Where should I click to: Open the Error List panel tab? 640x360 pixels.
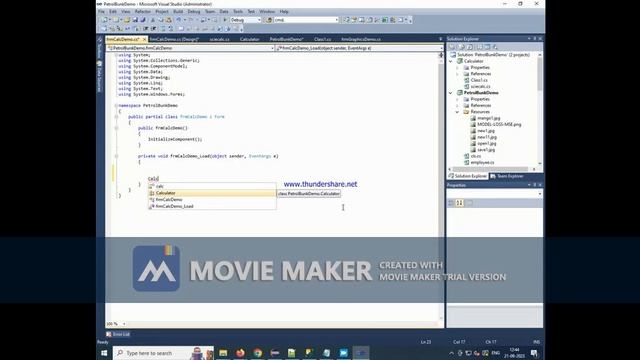pyautogui.click(x=118, y=334)
